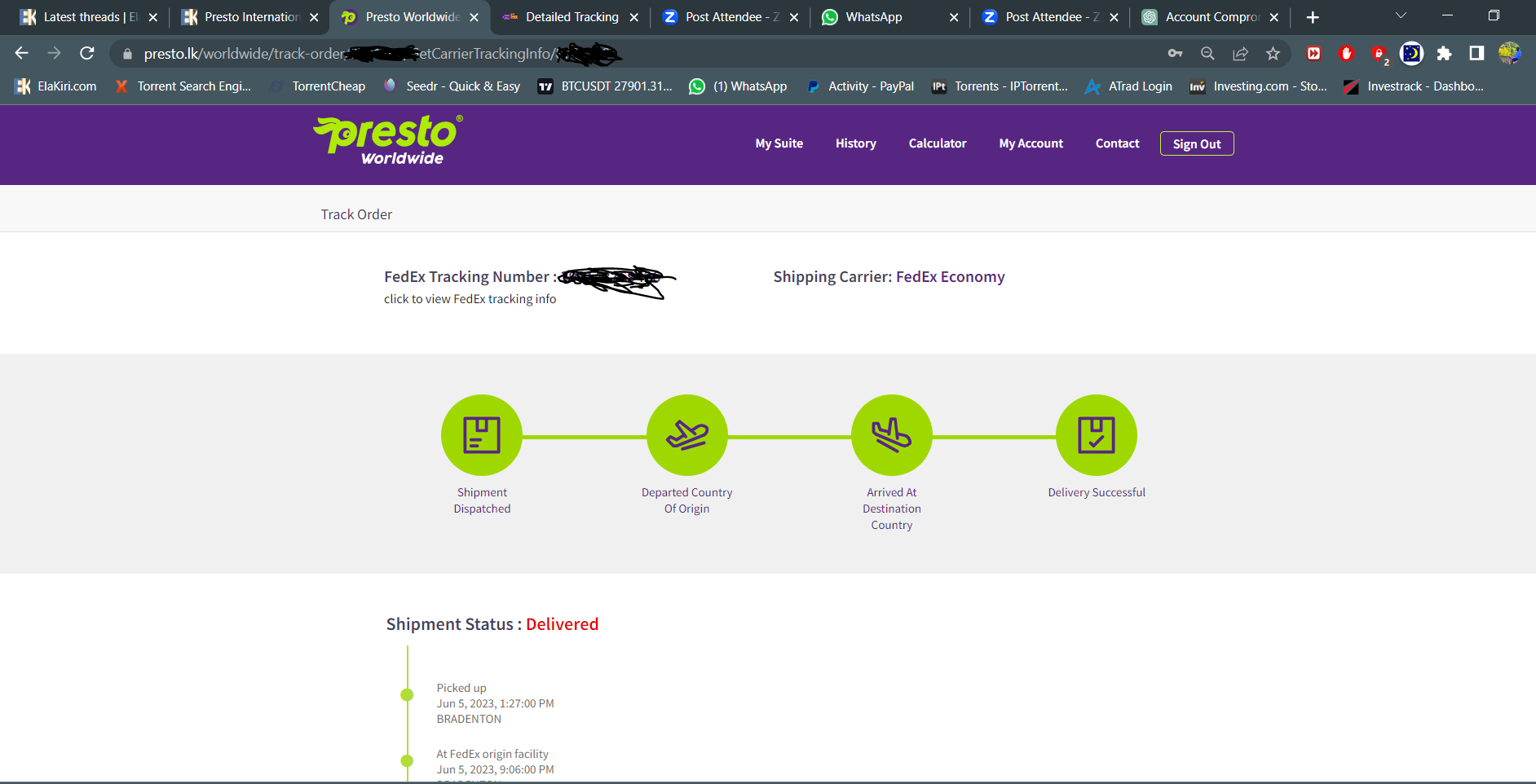Viewport: 1536px width, 784px height.
Task: Expand the tab search chevron
Action: 1401,15
